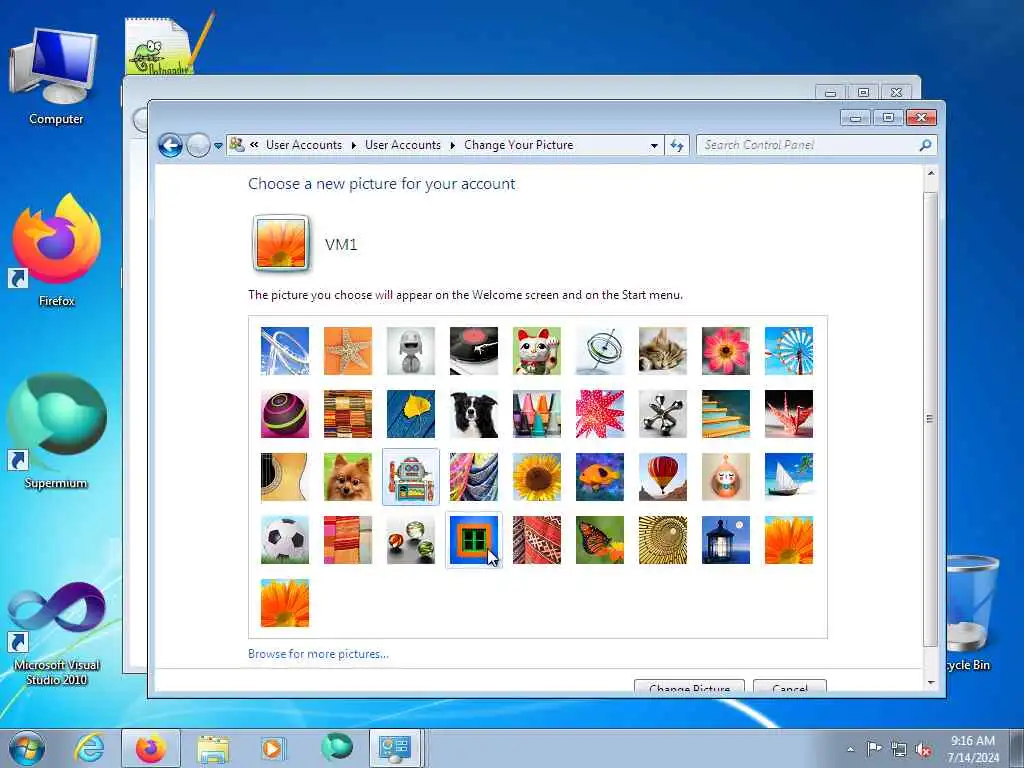Pick the monarch butterfly picture

click(x=600, y=540)
